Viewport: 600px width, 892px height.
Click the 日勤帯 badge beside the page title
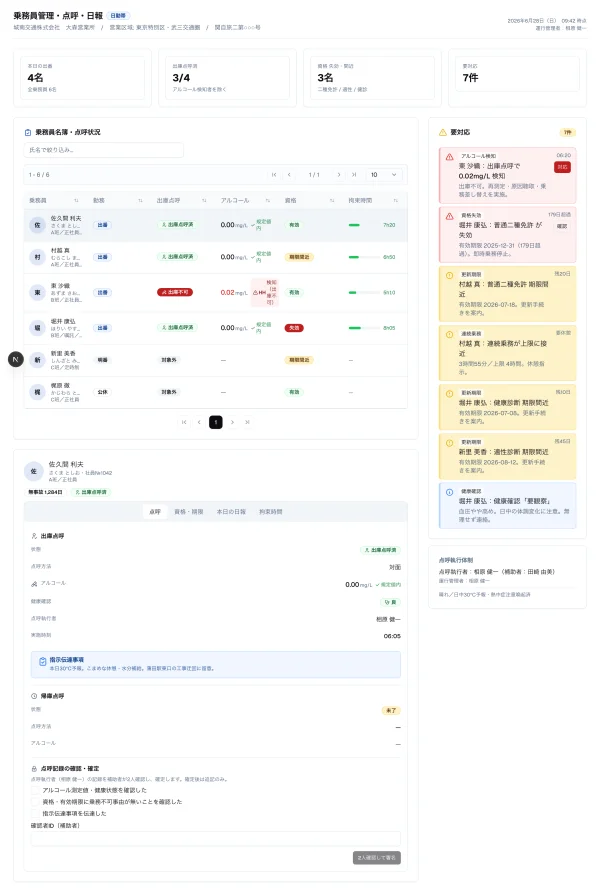[119, 16]
